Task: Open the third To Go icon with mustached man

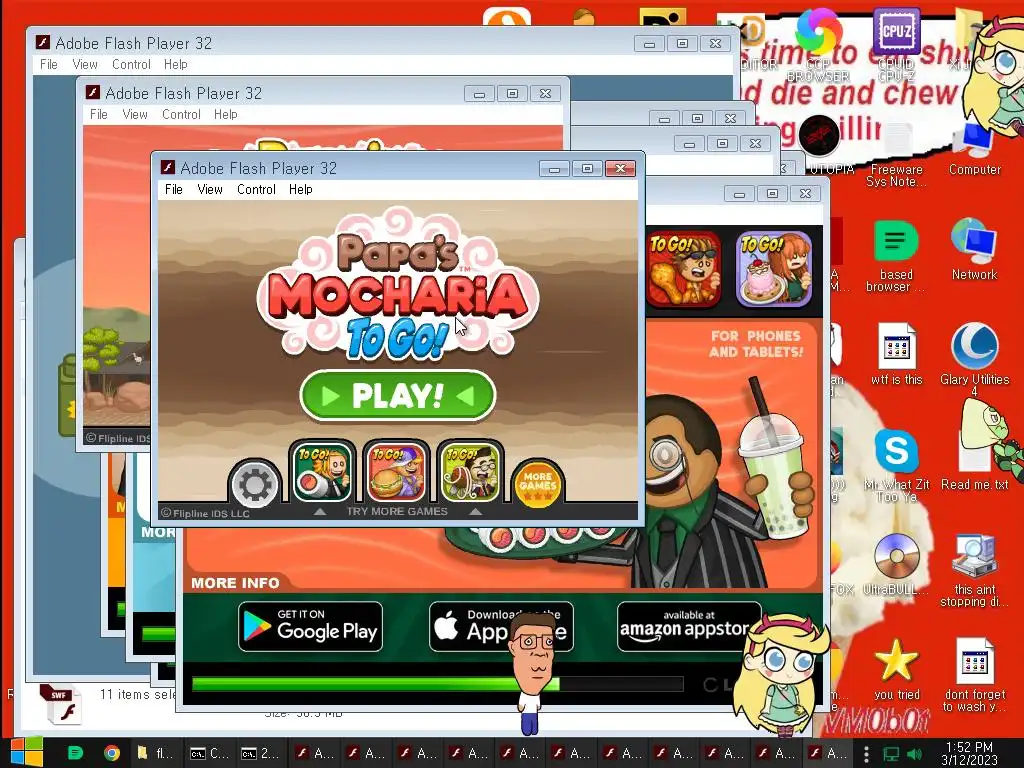Action: tap(470, 472)
